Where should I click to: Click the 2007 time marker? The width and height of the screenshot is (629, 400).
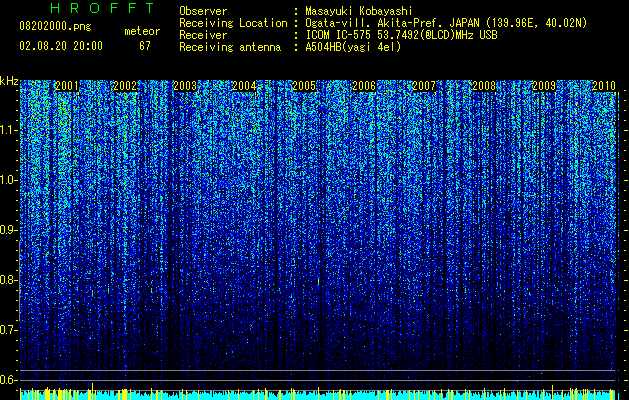point(424,85)
